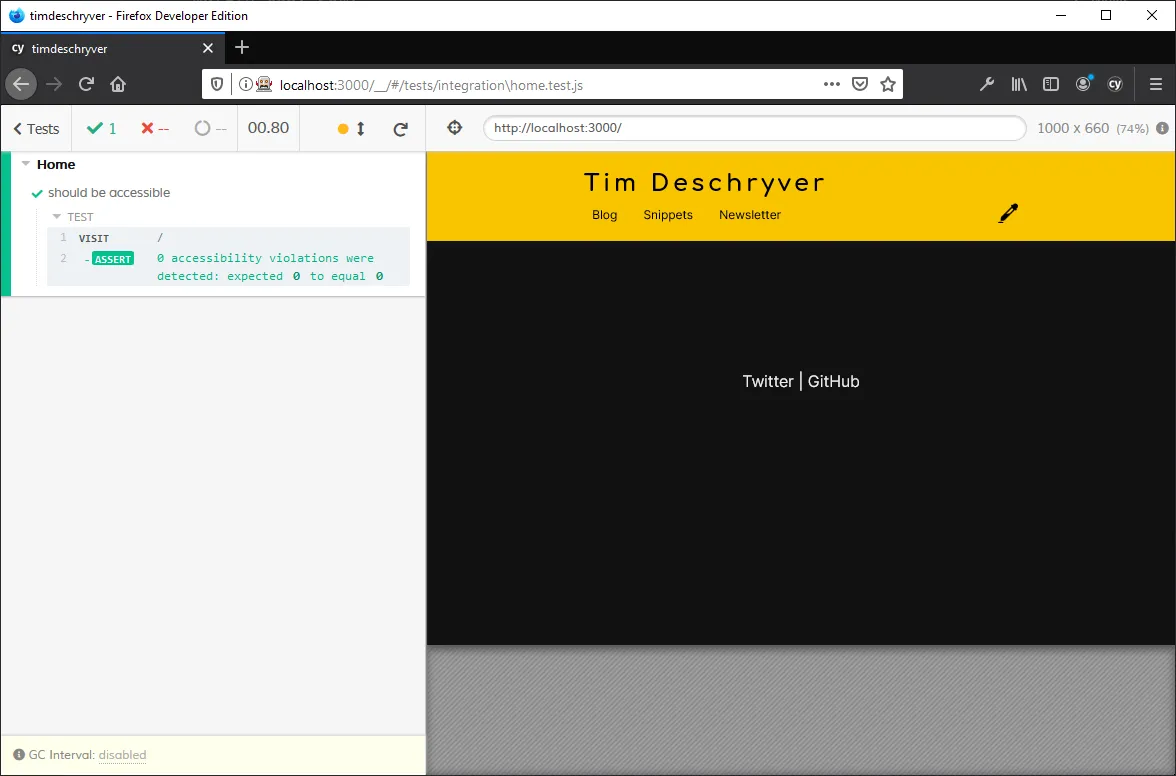Return to the Cypress Tests list
Image resolution: width=1176 pixels, height=776 pixels.
[36, 129]
